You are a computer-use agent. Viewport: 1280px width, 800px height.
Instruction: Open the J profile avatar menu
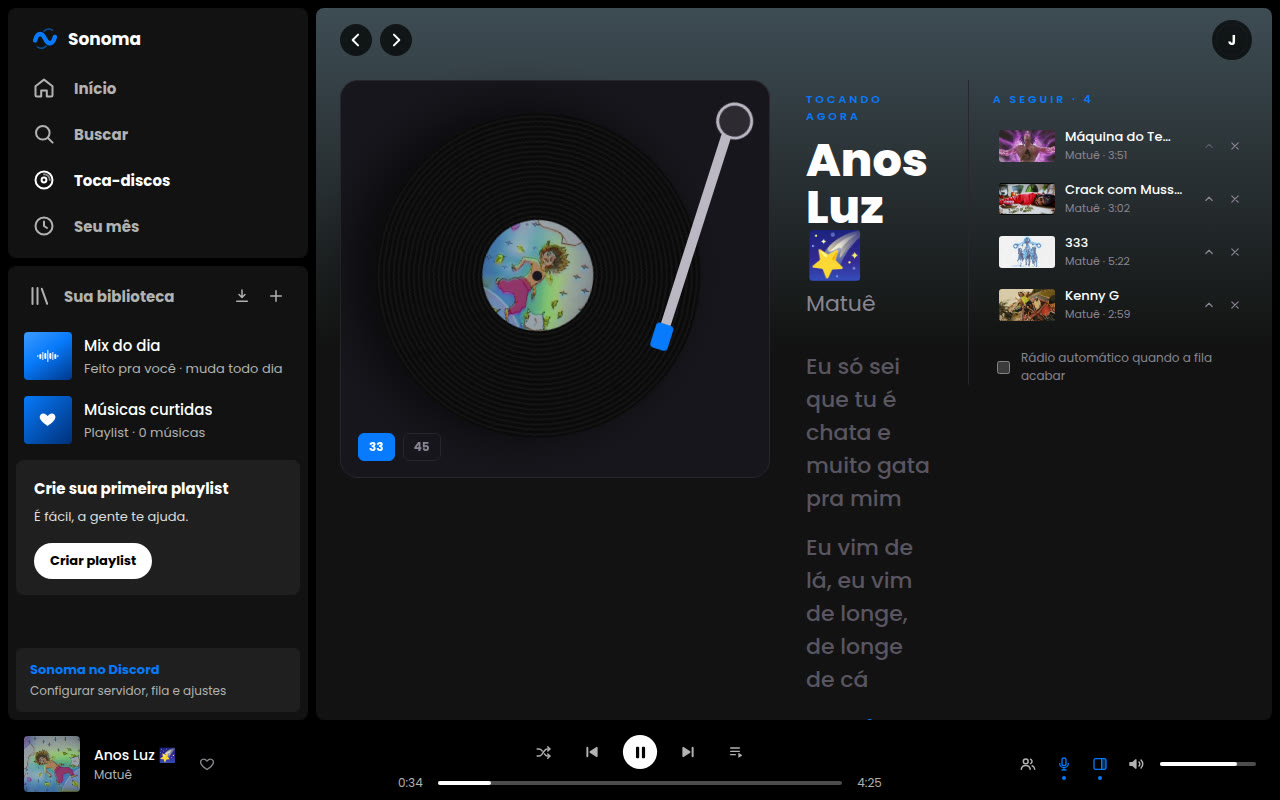click(x=1232, y=40)
